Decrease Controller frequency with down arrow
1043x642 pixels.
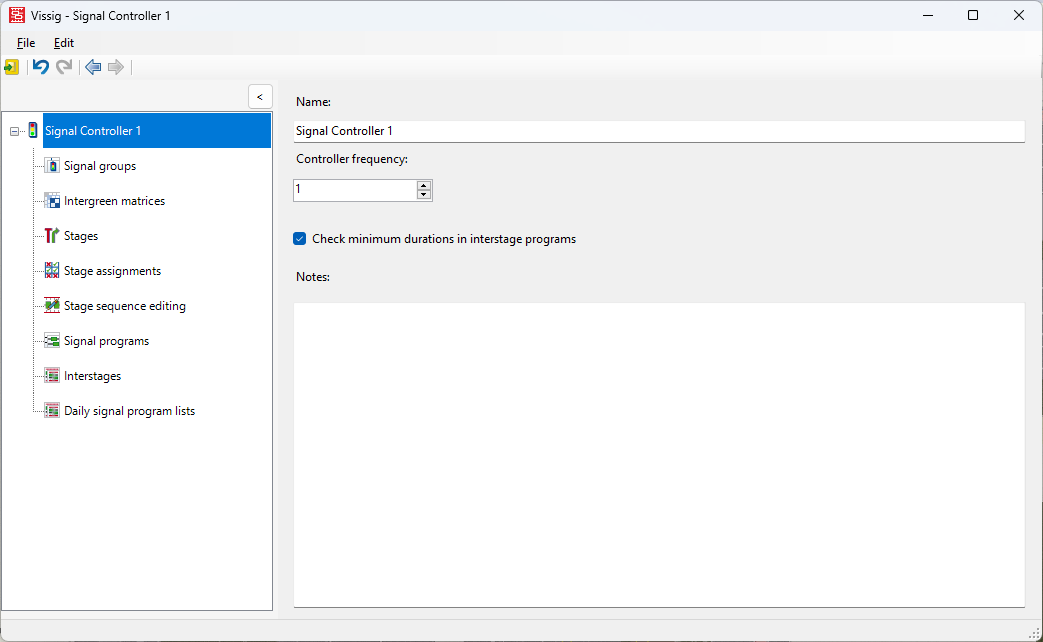click(424, 195)
